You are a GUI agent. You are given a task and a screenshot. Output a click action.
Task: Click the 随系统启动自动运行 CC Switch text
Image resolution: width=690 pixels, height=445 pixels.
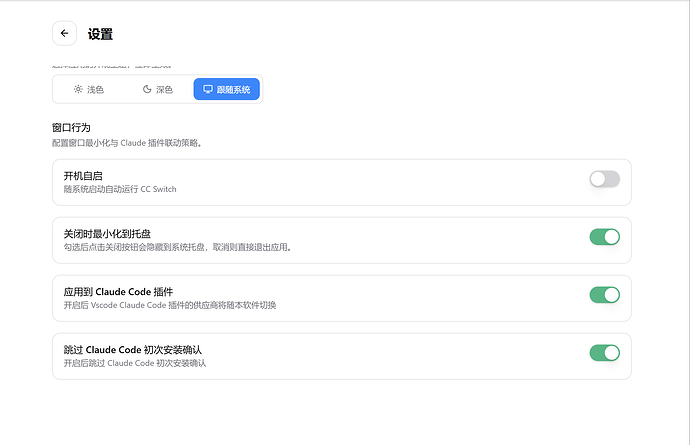point(120,189)
